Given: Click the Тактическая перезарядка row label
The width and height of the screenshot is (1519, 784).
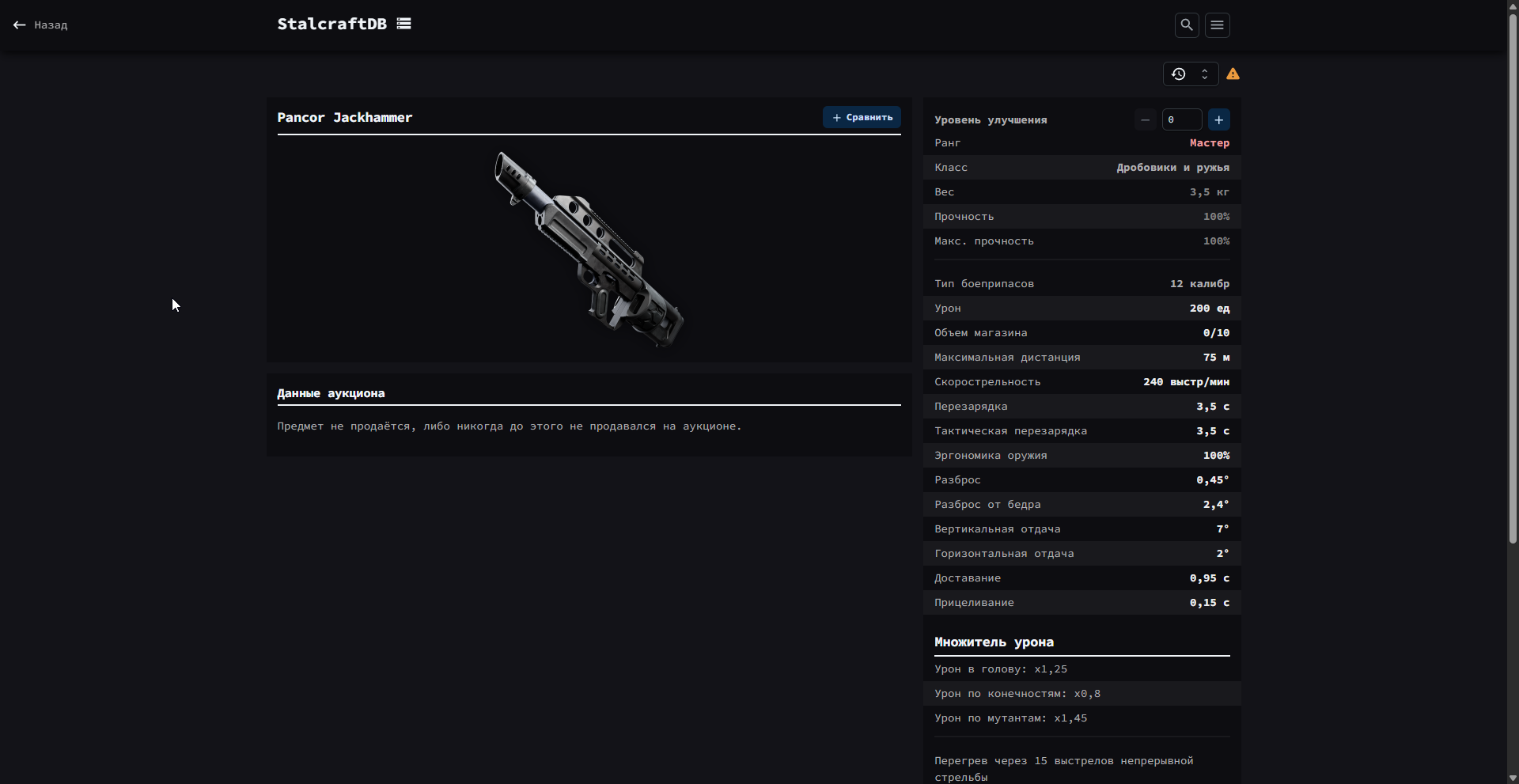Looking at the screenshot, I should [1010, 431].
